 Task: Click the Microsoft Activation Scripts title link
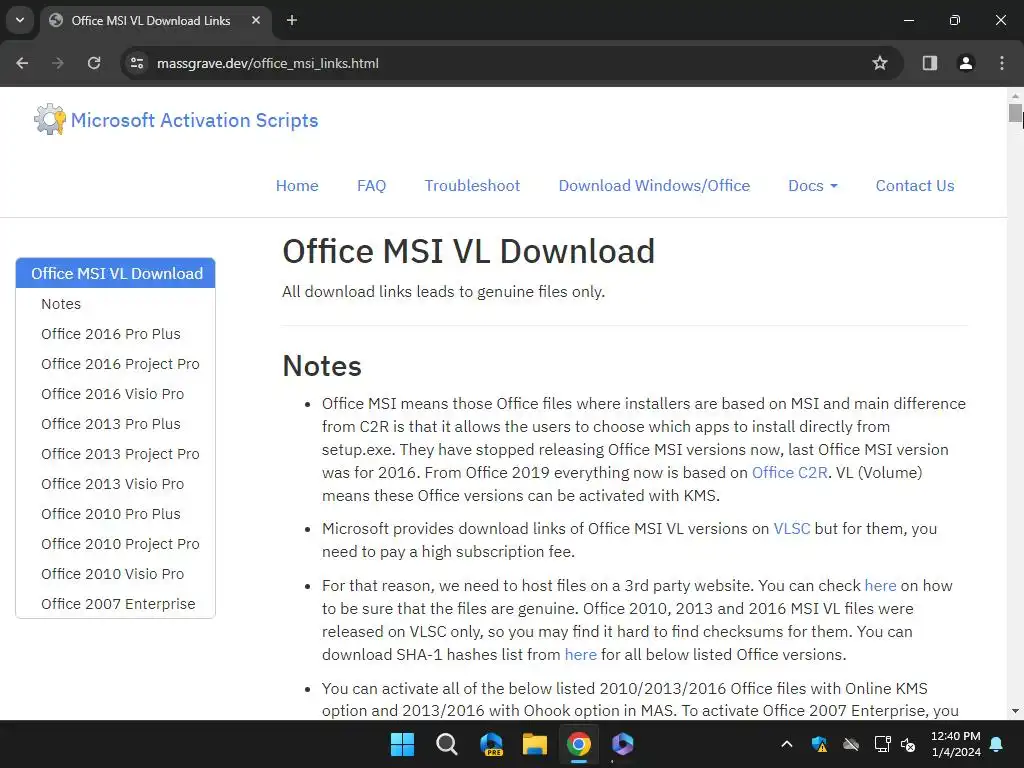pos(195,120)
